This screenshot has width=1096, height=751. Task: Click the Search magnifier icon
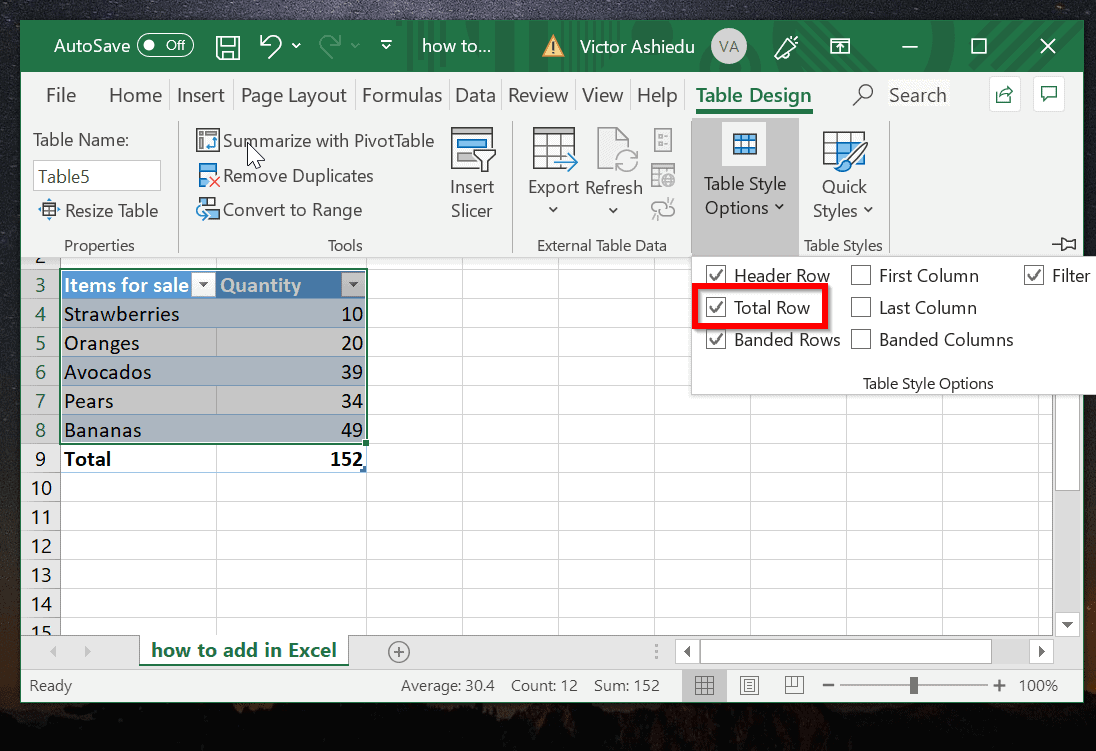tap(863, 94)
